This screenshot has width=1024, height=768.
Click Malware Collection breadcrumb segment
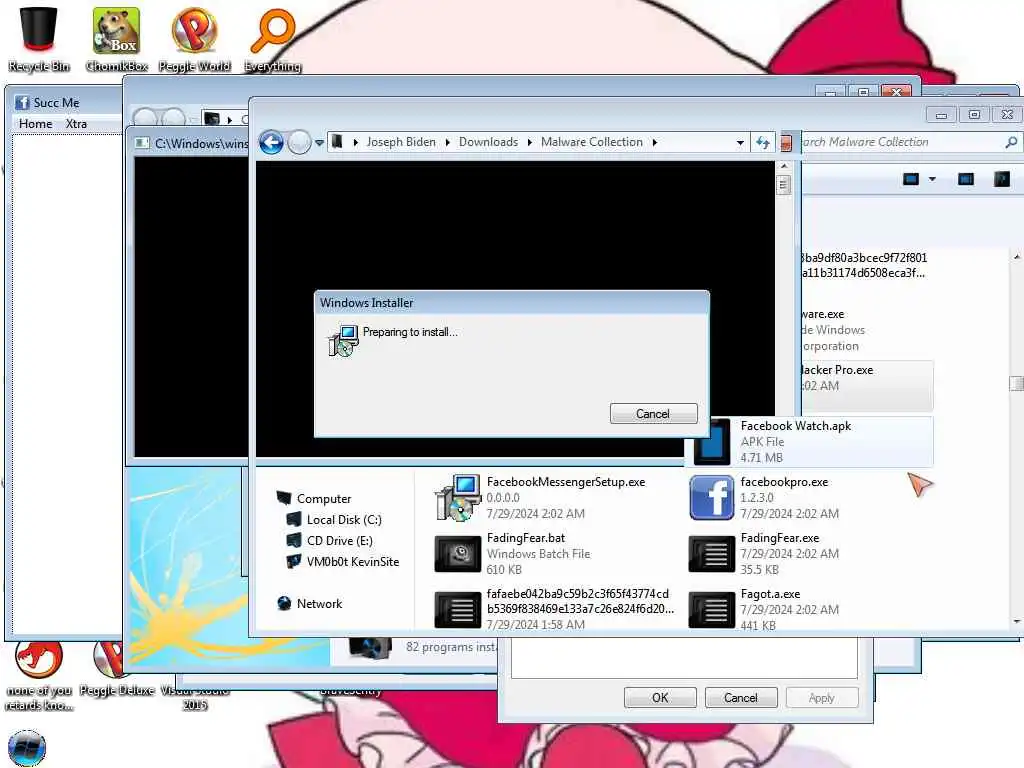(x=592, y=142)
